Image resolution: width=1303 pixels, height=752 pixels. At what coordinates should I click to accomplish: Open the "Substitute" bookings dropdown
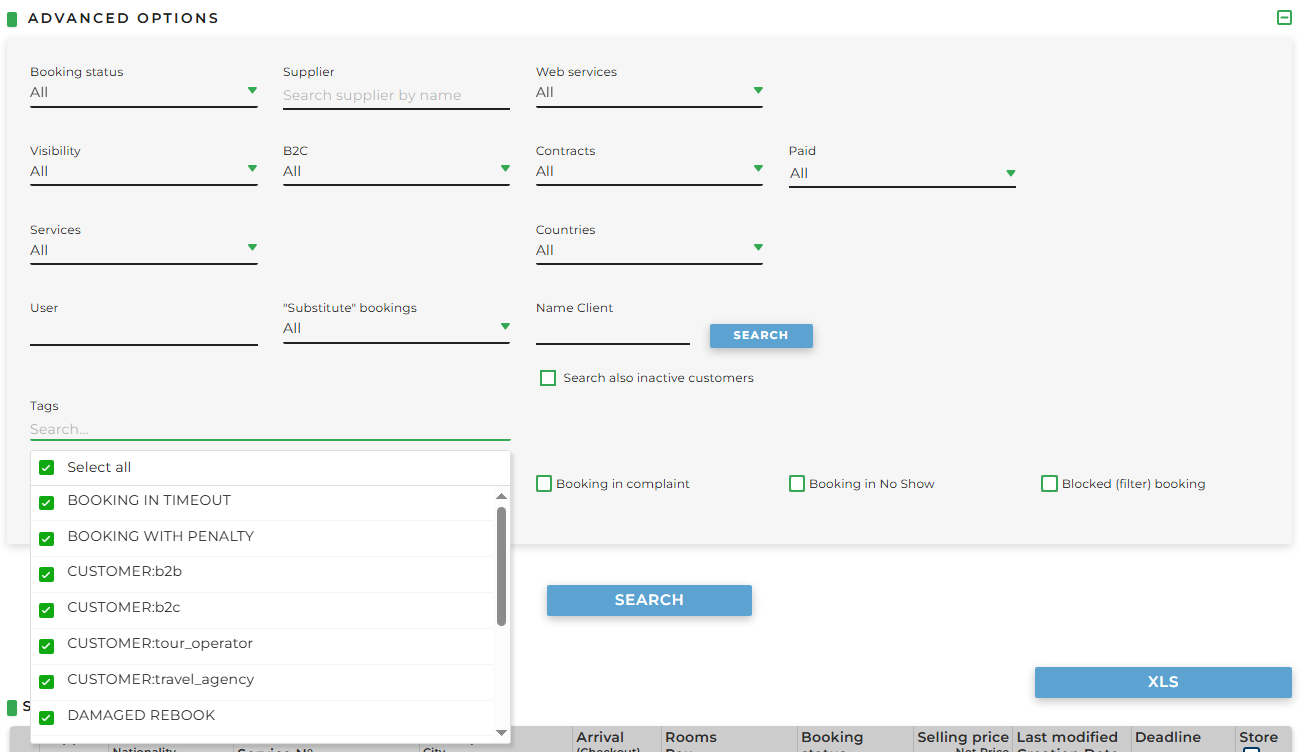click(x=396, y=329)
